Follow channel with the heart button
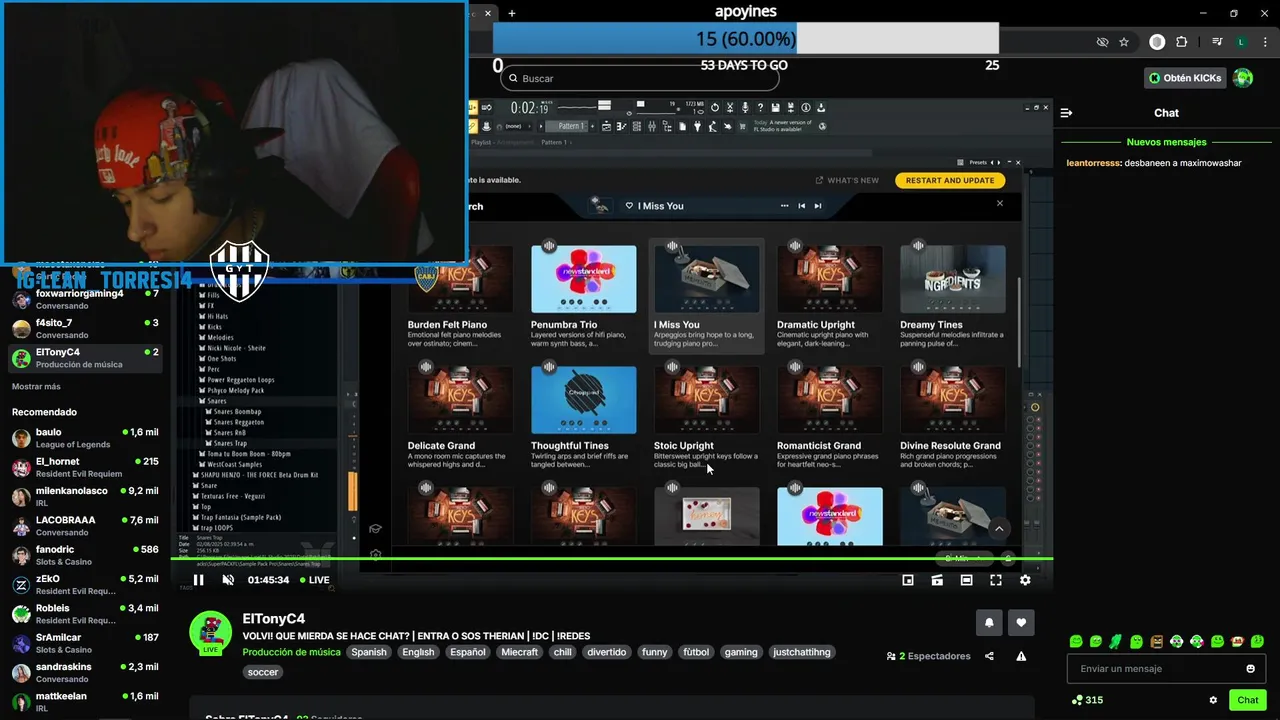The height and width of the screenshot is (720, 1280). 1021,622
